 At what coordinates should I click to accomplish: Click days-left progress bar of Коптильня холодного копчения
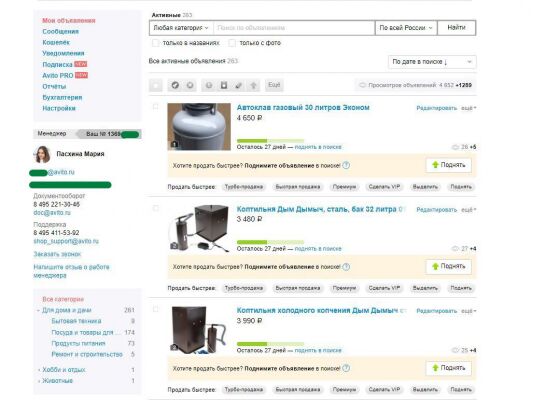[x=270, y=344]
